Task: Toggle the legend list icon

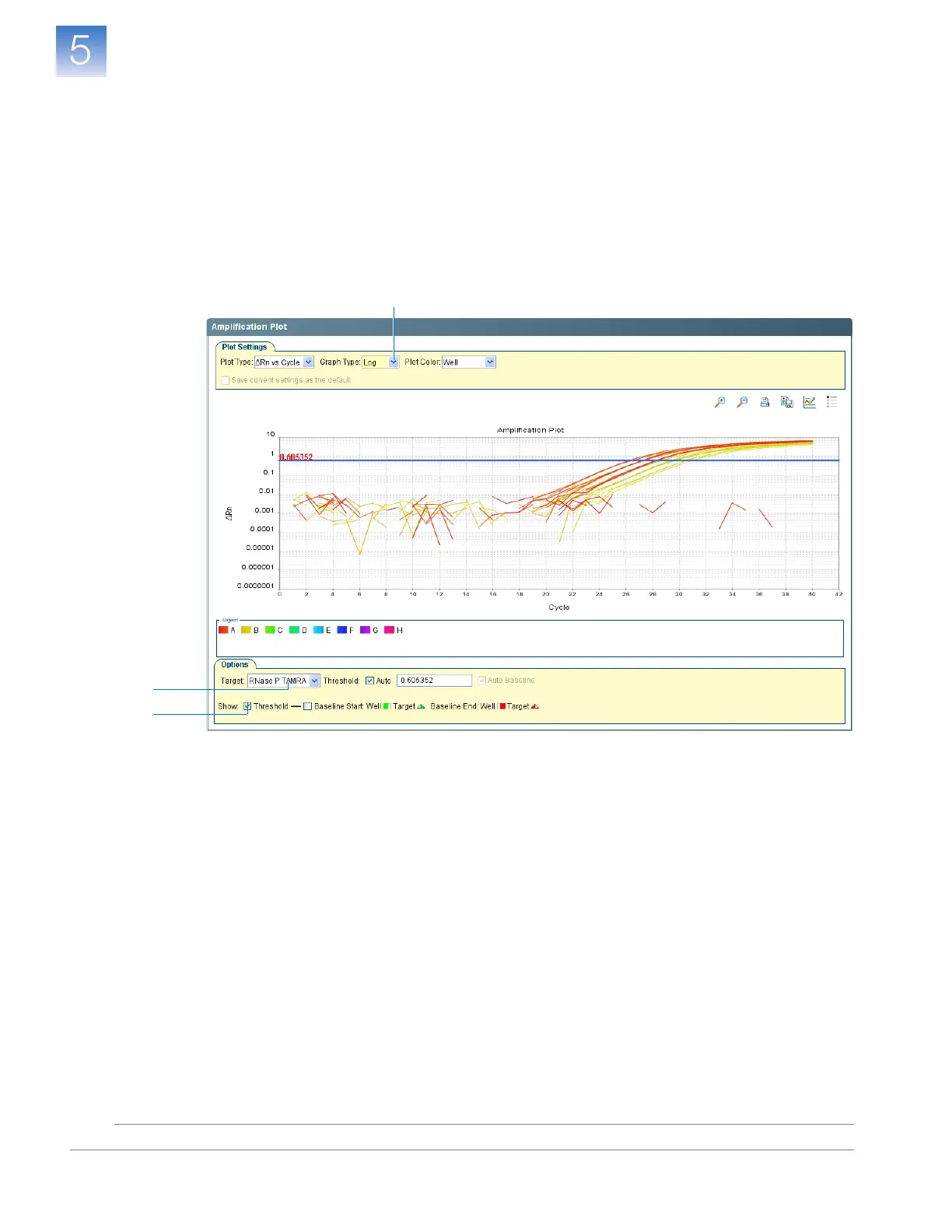Action: tap(831, 402)
